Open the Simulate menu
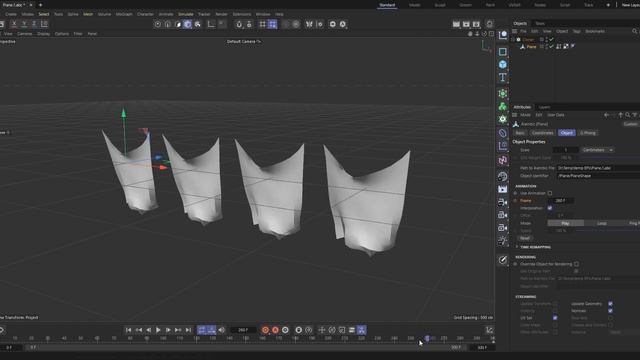The image size is (640, 360). click(x=186, y=14)
